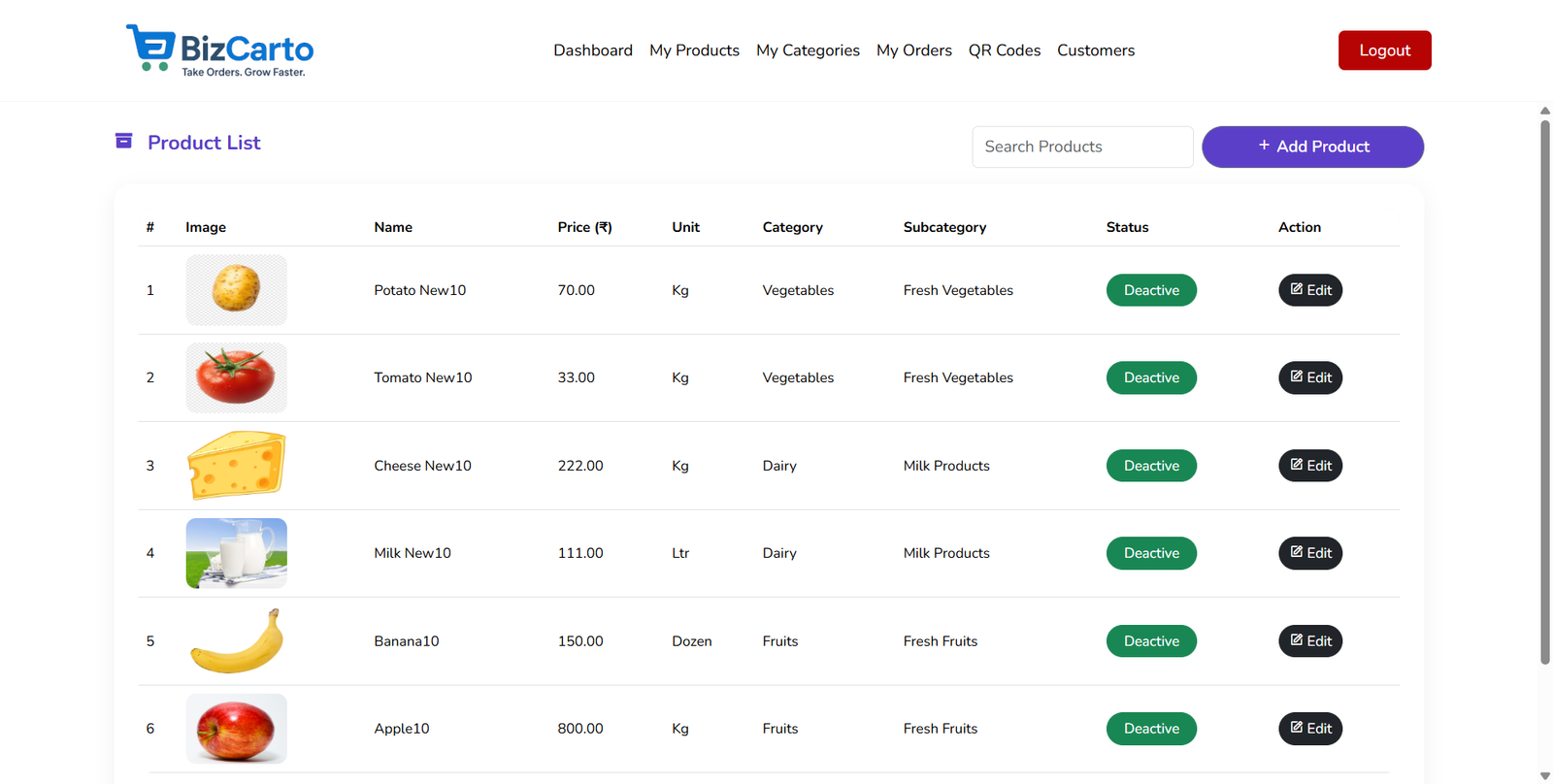Image resolution: width=1553 pixels, height=784 pixels.
Task: Open the QR Codes page
Action: (x=1004, y=50)
